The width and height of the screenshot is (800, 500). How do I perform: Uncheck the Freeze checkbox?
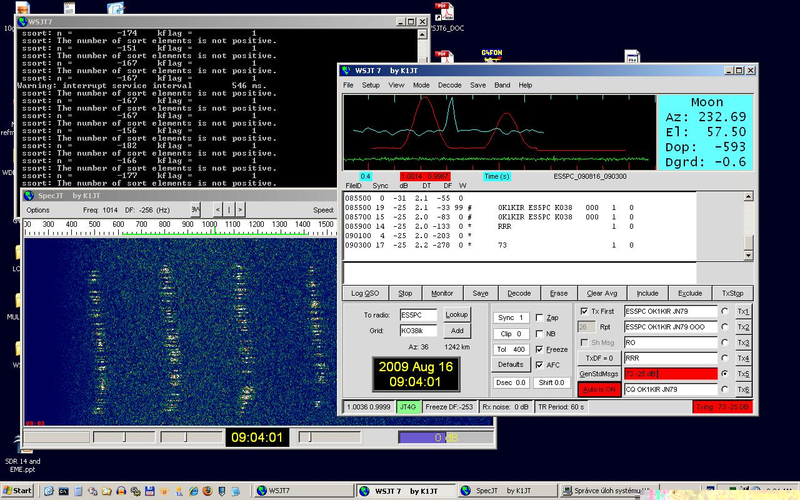click(539, 349)
